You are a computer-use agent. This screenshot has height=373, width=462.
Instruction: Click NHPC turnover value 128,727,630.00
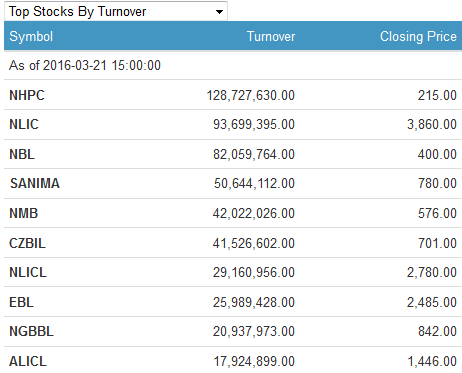pyautogui.click(x=251, y=95)
